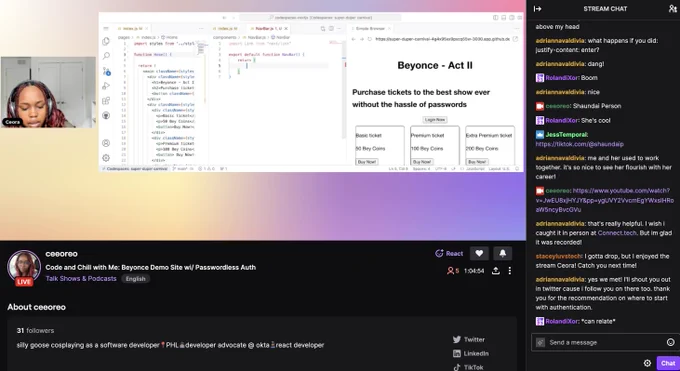Click the Ceora webcam overlay

point(48,92)
